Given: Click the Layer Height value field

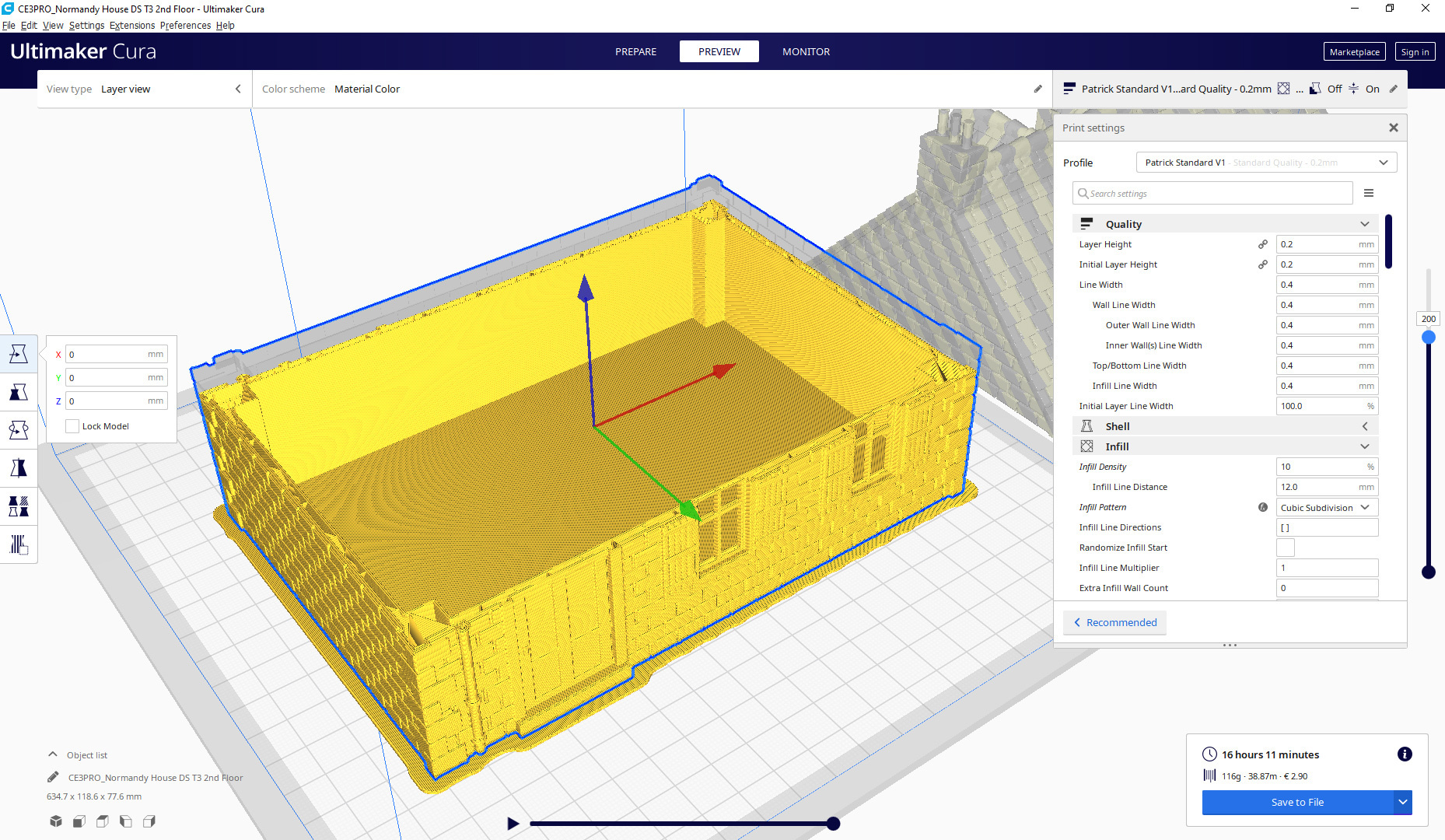Looking at the screenshot, I should [x=1327, y=244].
